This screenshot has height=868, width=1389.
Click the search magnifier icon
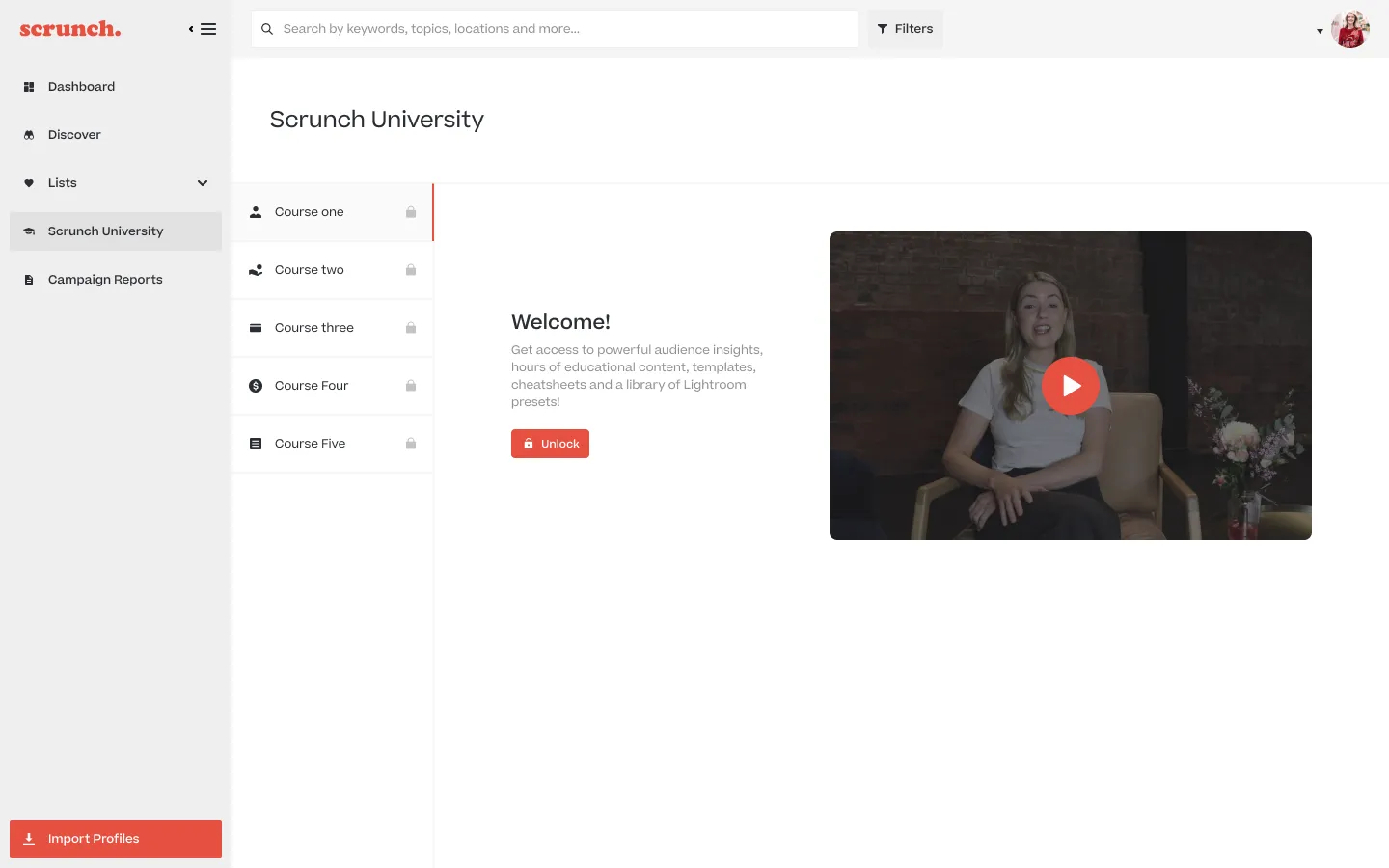(x=267, y=29)
